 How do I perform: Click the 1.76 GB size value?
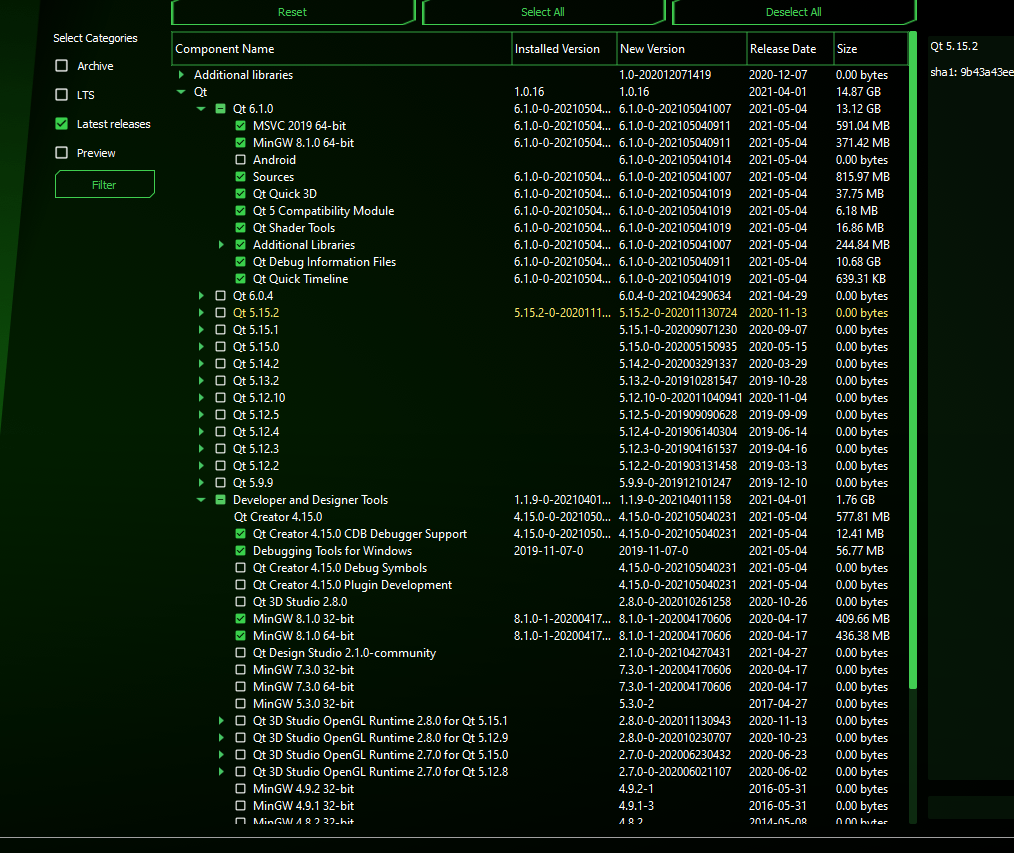coord(855,500)
